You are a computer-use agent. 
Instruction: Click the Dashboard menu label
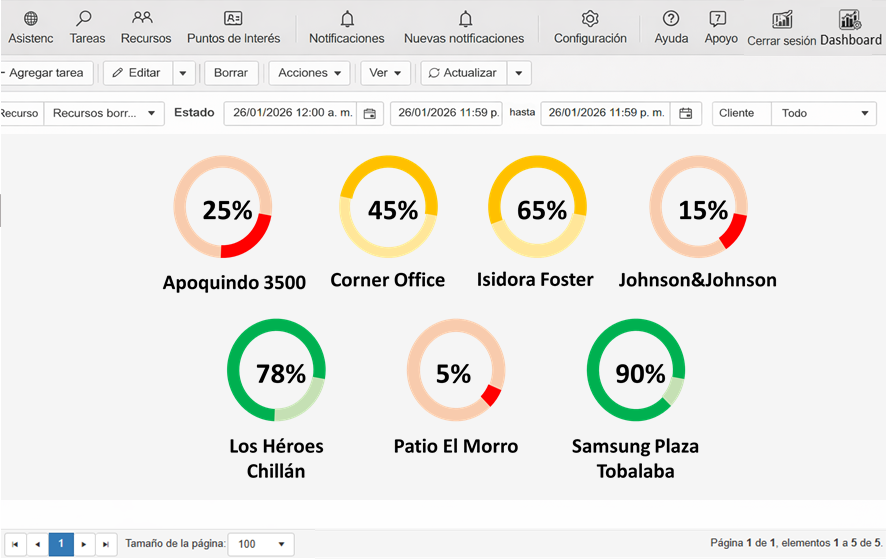click(x=850, y=40)
